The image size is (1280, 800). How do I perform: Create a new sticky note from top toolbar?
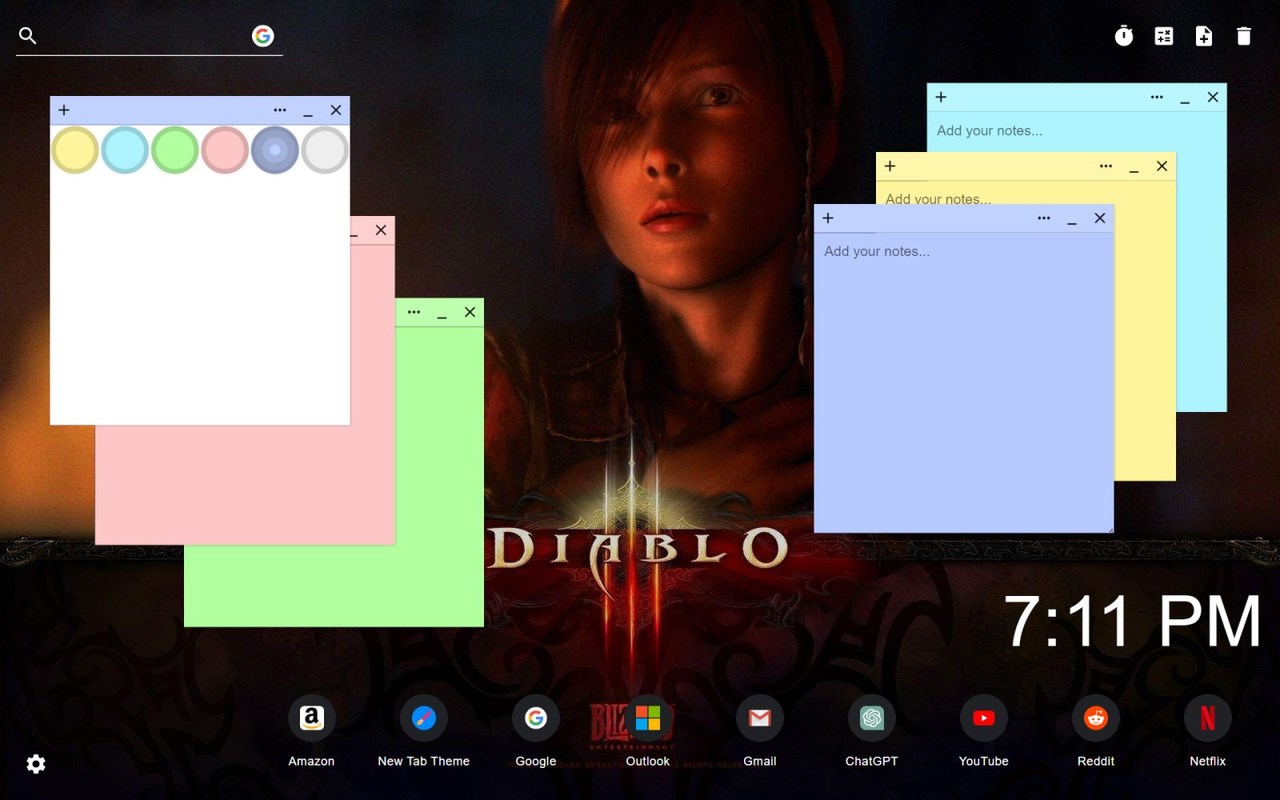click(x=1204, y=36)
